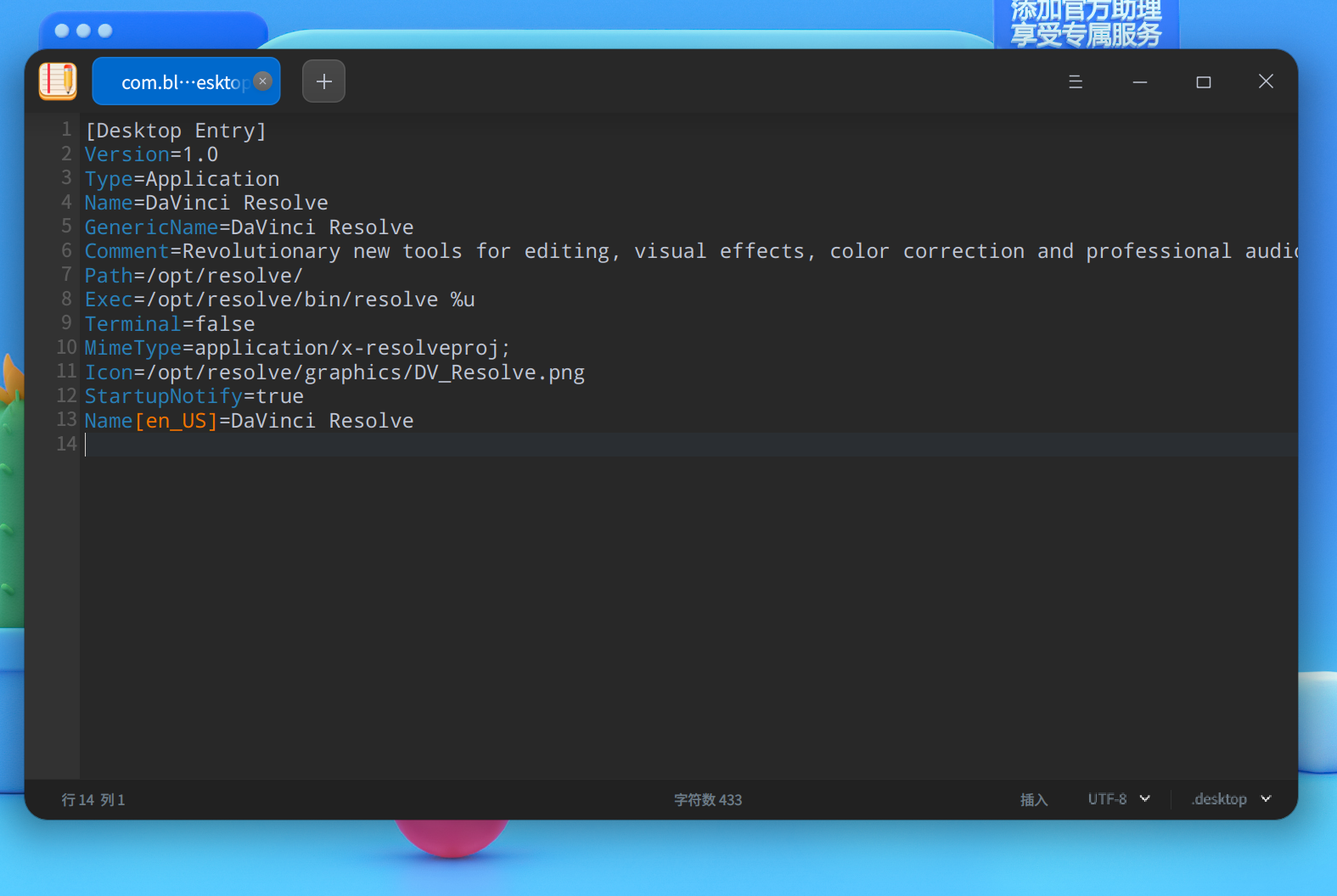Select the com.bl···esktop file tab

click(x=186, y=81)
